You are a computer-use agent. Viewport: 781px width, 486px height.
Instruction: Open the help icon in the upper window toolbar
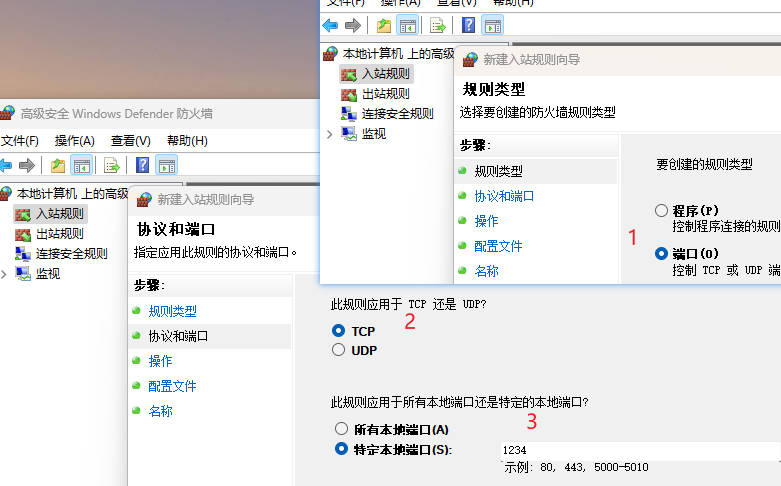[x=468, y=25]
